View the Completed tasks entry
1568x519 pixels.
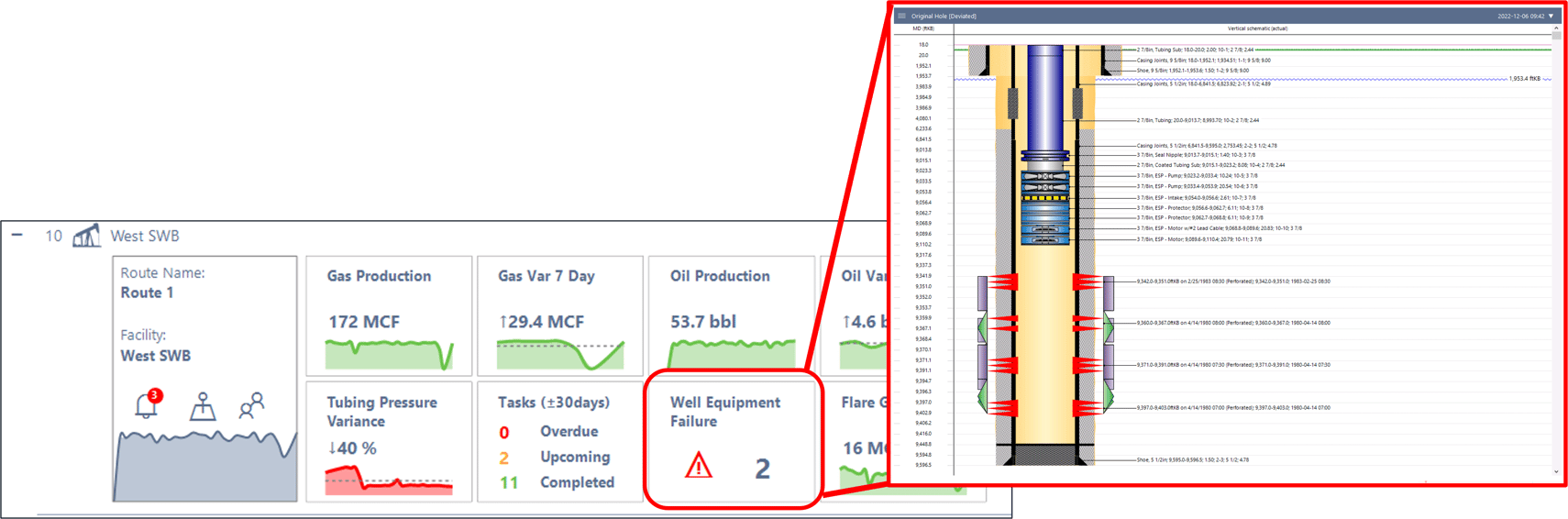tap(577, 482)
